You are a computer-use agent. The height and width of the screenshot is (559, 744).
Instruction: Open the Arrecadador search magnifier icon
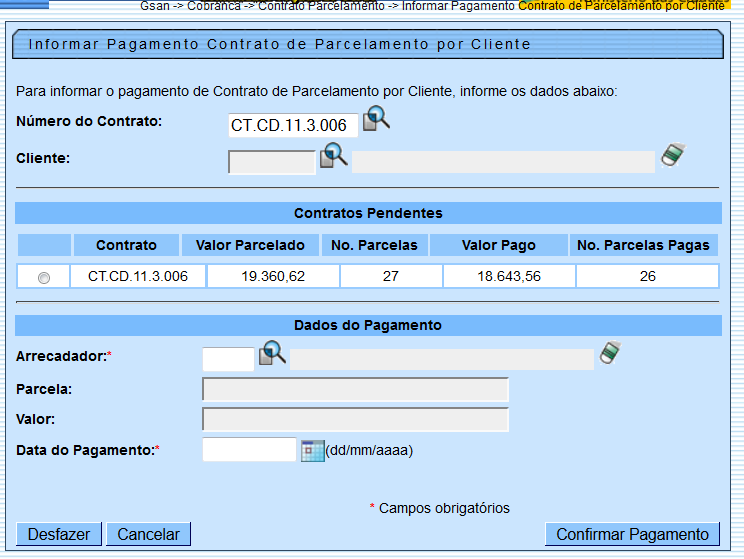272,353
